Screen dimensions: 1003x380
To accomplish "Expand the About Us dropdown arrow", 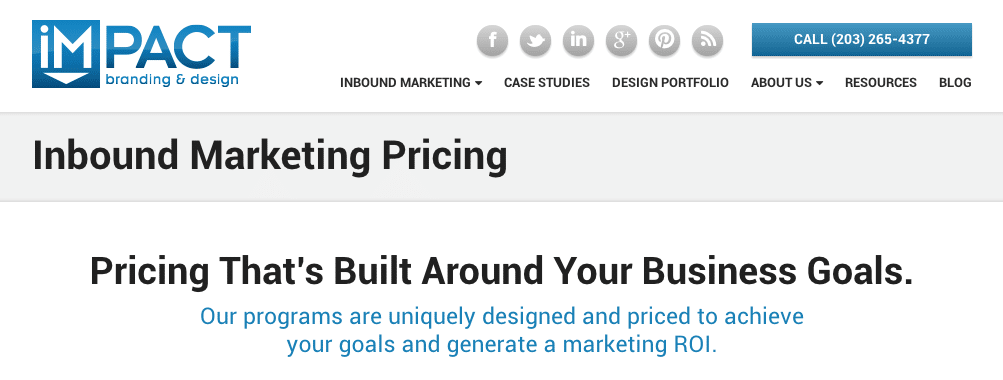I will coord(819,83).
